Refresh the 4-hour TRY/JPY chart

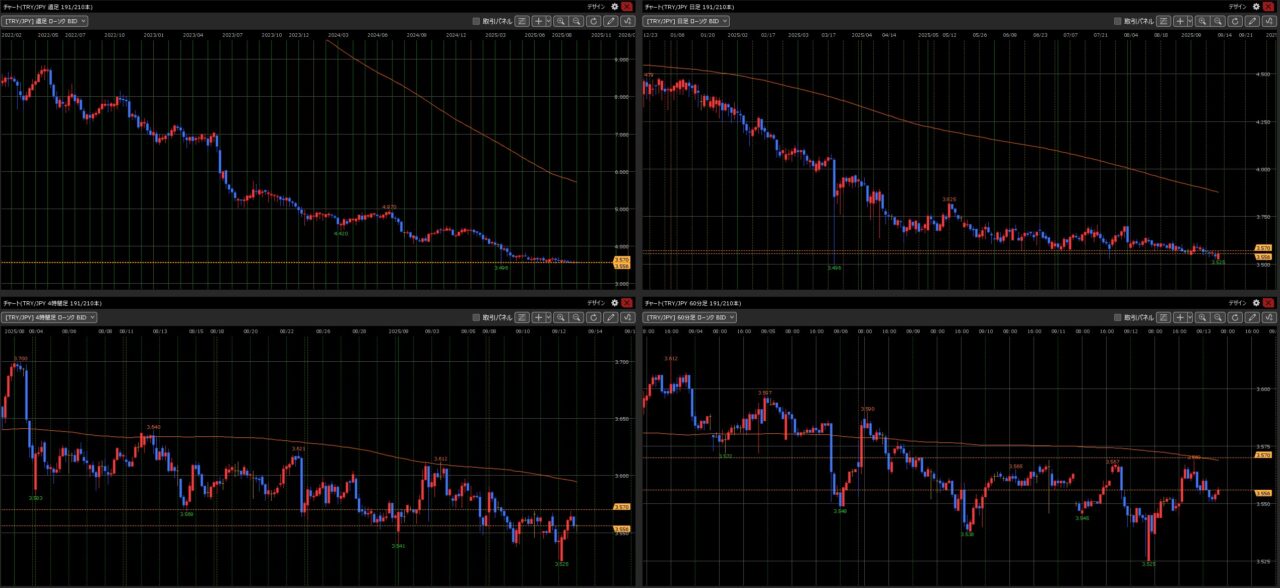(x=593, y=317)
